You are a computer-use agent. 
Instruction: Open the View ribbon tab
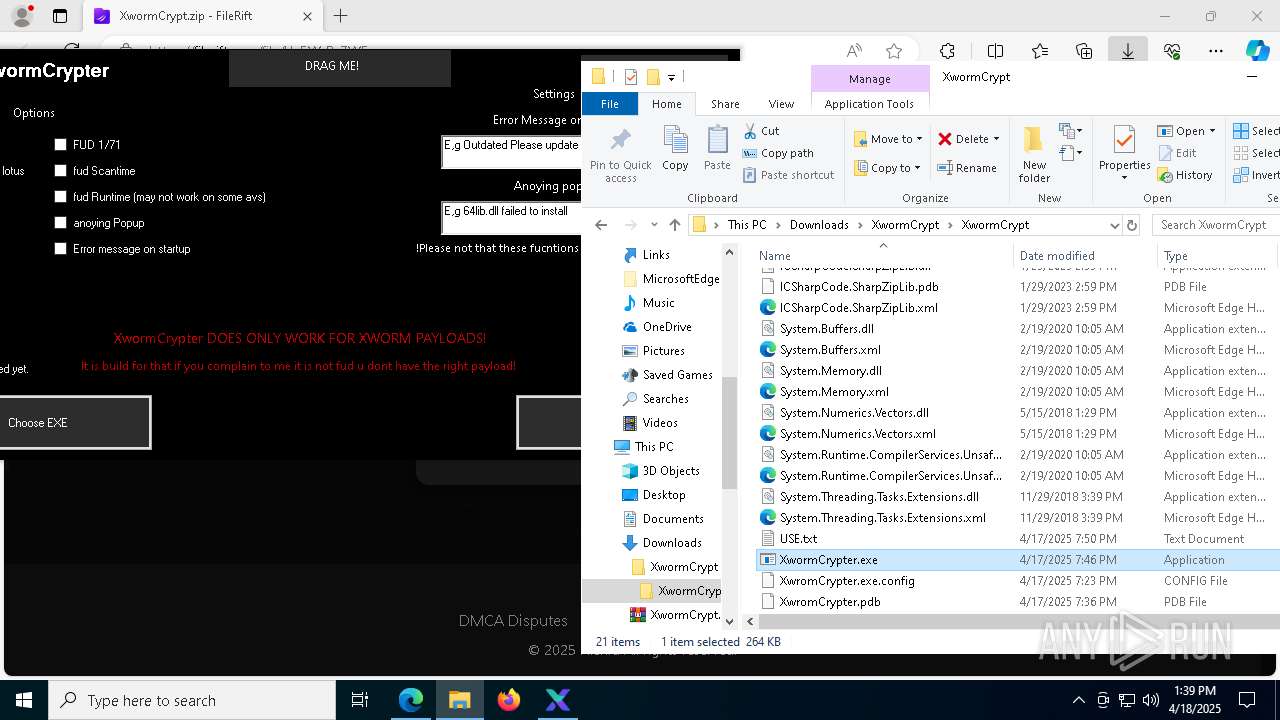coord(781,104)
